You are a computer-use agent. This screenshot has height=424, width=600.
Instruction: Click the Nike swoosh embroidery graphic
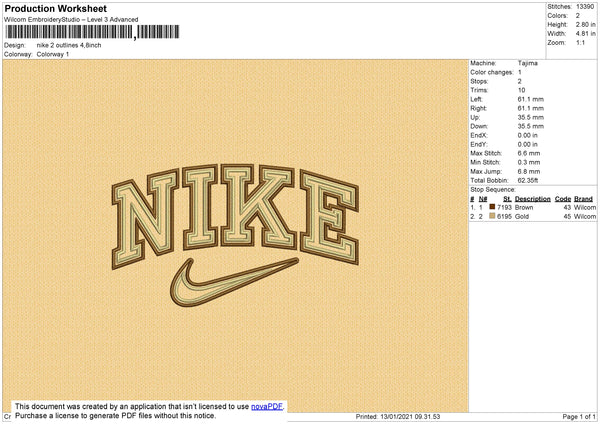point(234,282)
